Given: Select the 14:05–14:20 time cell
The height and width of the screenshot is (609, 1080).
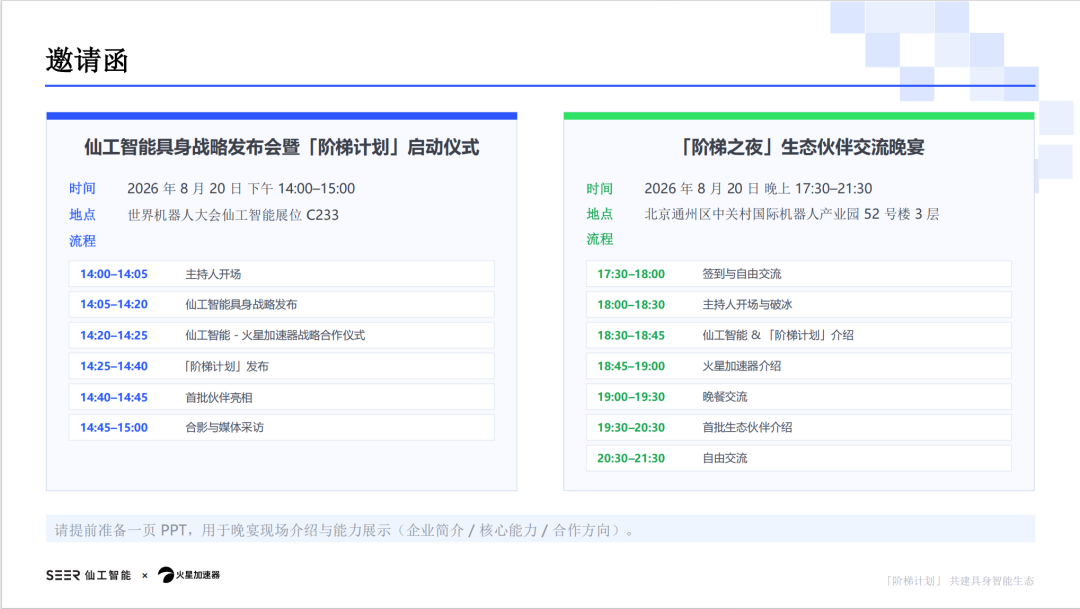Looking at the screenshot, I should pos(114,304).
